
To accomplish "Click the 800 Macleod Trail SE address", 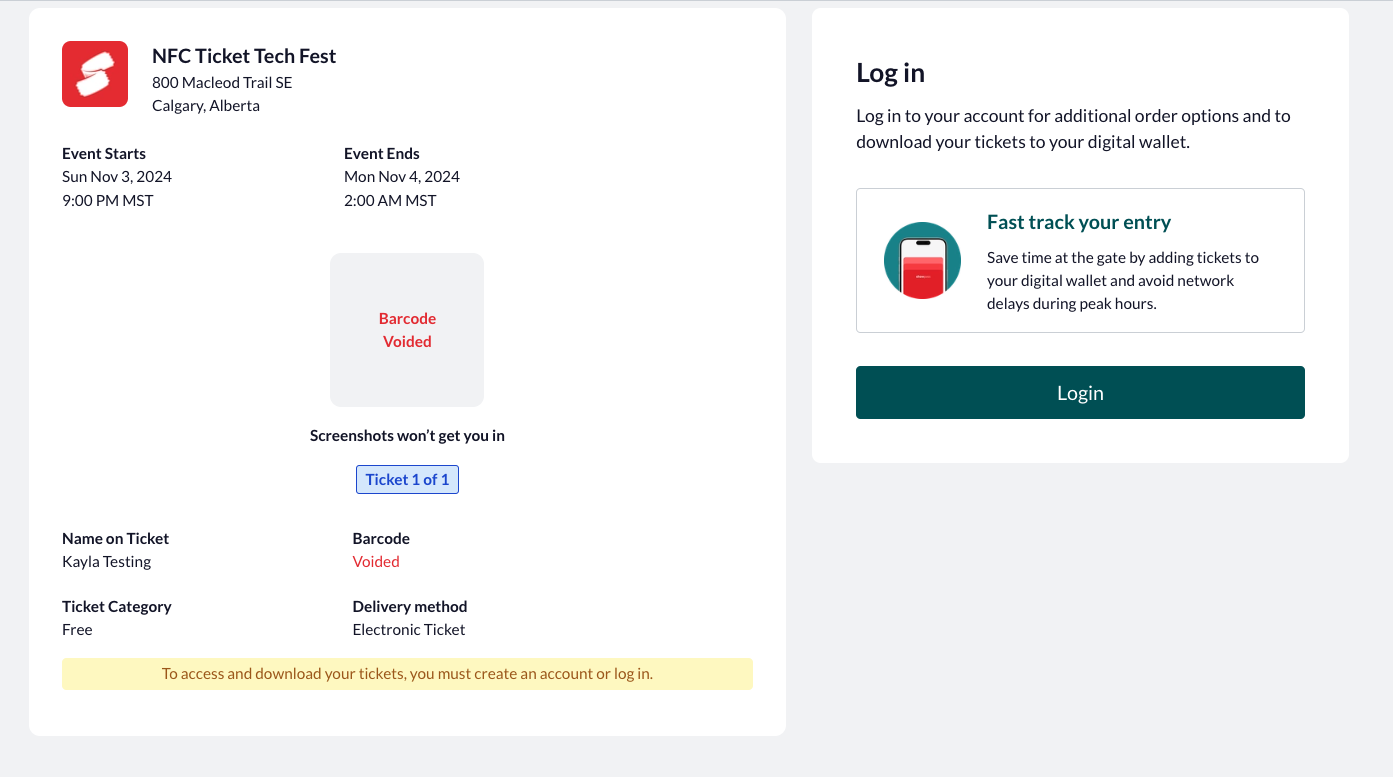I will (222, 83).
